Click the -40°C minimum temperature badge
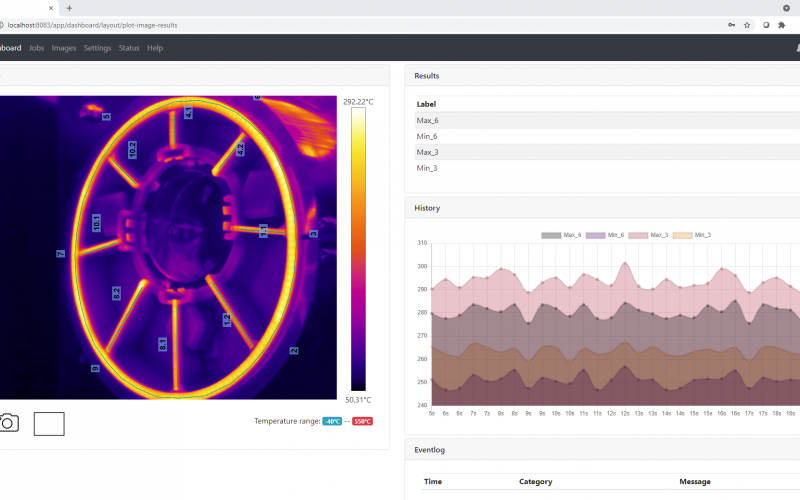This screenshot has height=500, width=800. (332, 421)
